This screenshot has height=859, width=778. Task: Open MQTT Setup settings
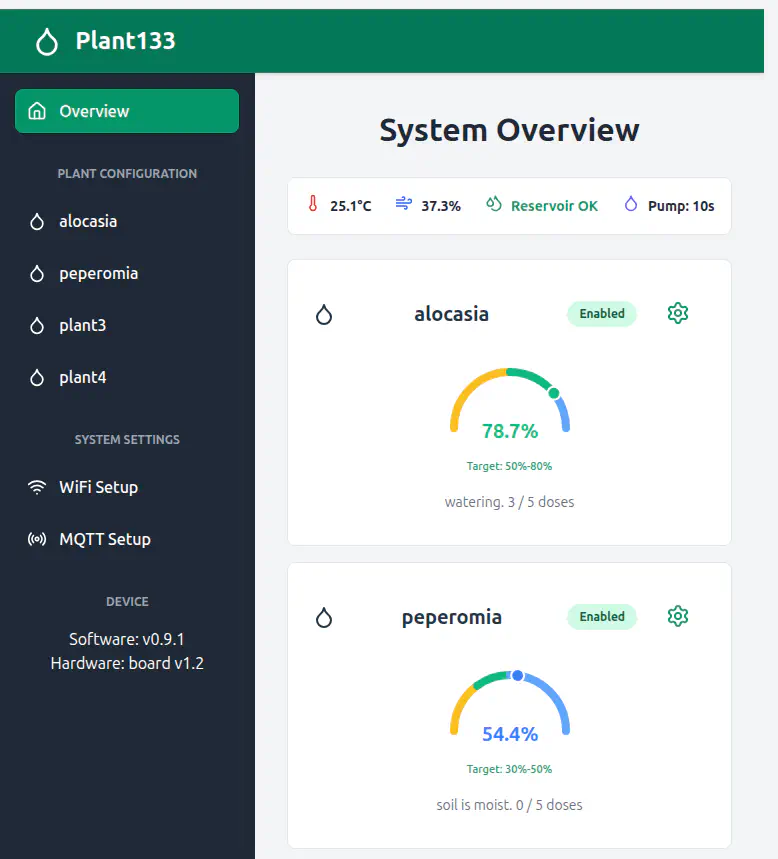[104, 539]
